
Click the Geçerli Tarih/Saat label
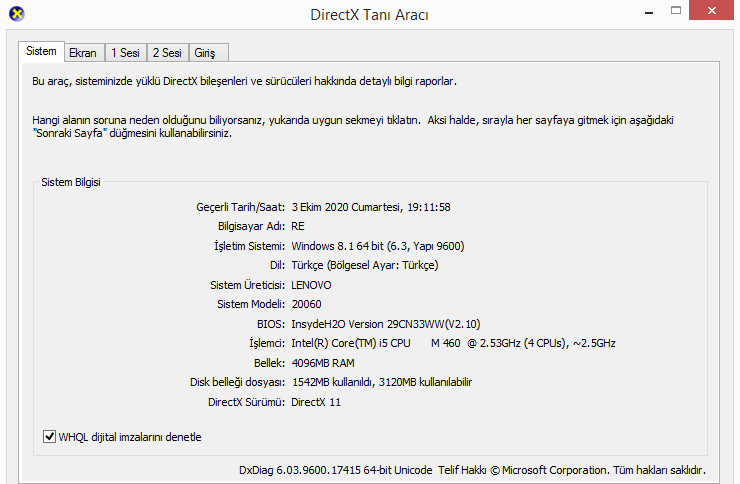(x=241, y=207)
